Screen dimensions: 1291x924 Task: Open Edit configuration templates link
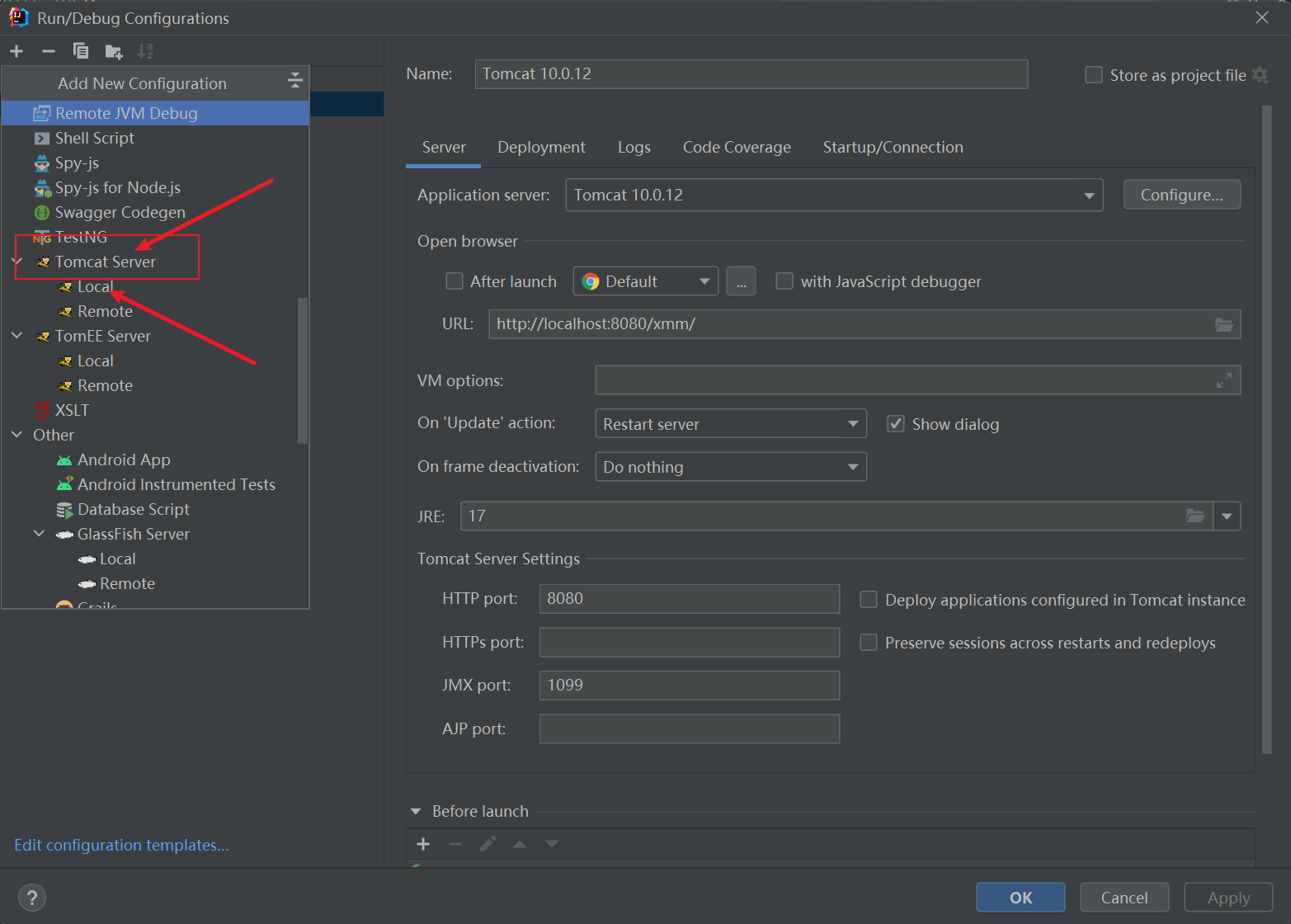coord(121,846)
